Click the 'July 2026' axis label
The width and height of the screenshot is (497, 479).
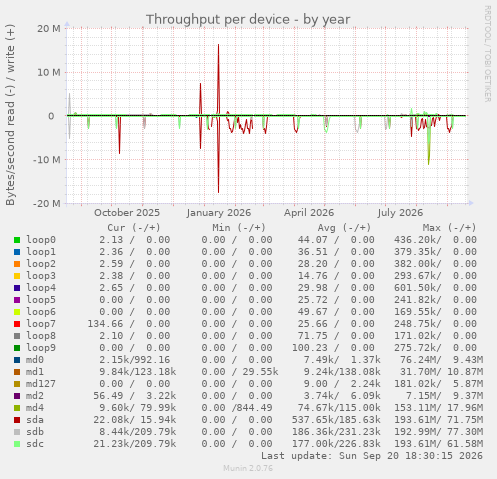click(x=400, y=213)
